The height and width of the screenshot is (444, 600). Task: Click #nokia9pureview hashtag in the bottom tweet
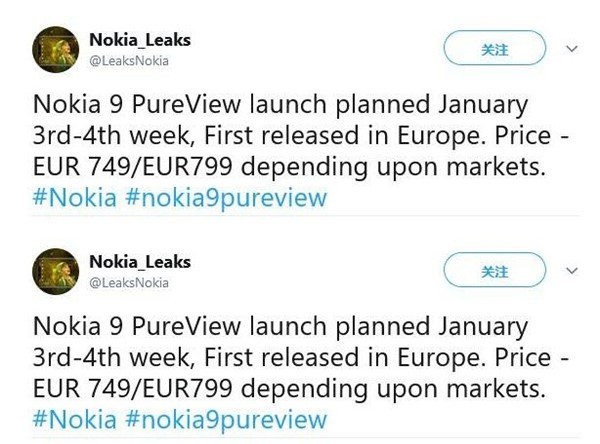coord(226,419)
